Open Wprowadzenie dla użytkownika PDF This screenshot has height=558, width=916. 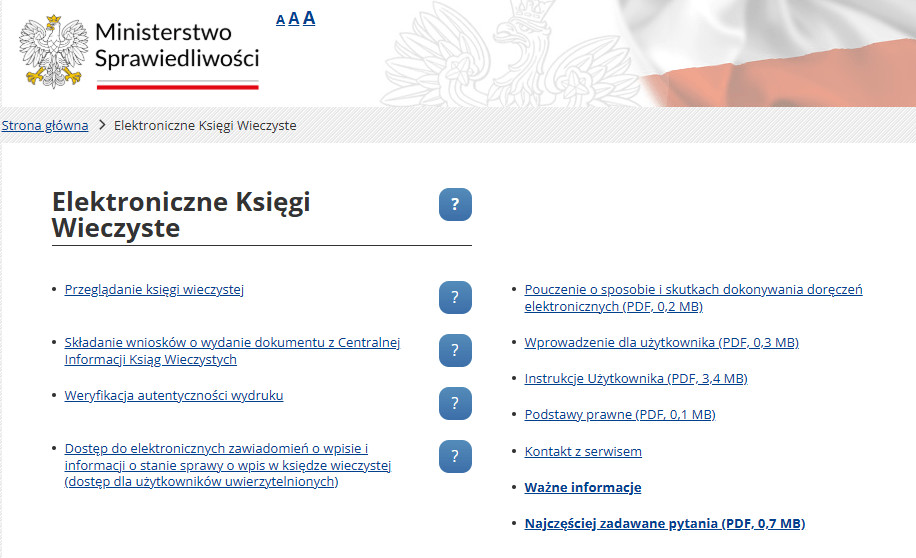click(661, 343)
